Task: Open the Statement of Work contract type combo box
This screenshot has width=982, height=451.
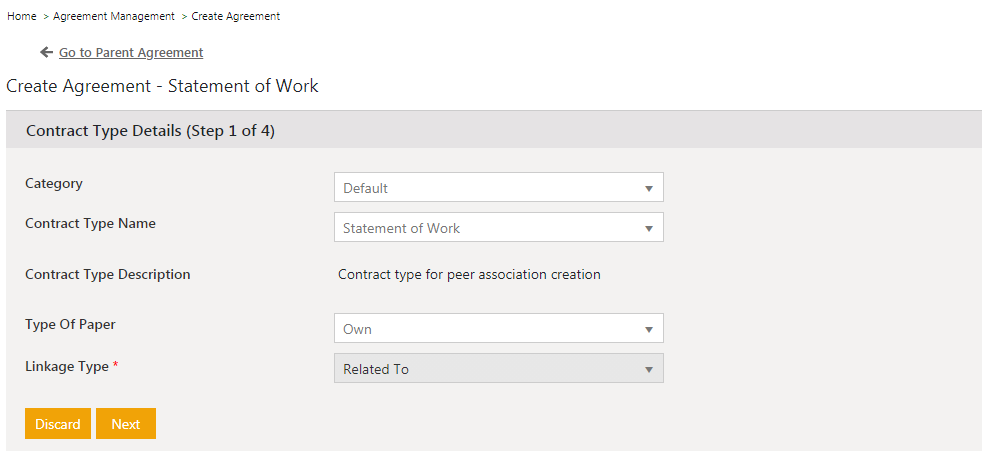Action: [499, 227]
